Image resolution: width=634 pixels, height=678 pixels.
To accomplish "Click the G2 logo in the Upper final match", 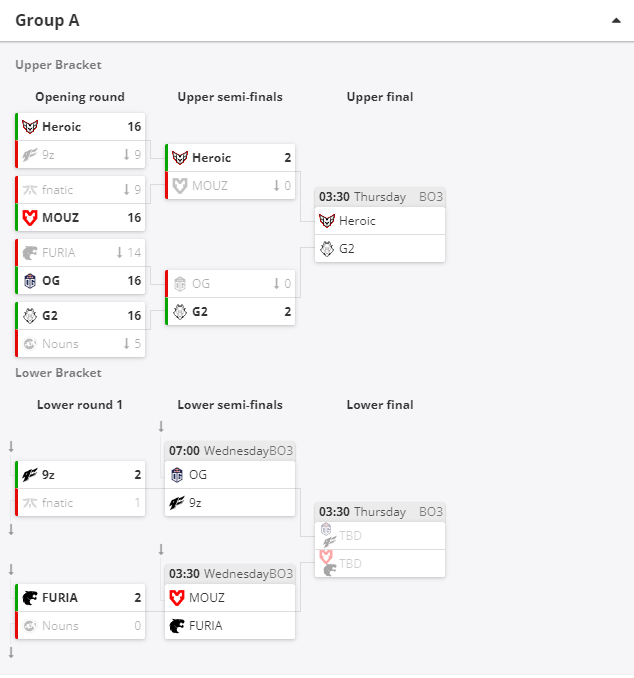I will (x=327, y=249).
